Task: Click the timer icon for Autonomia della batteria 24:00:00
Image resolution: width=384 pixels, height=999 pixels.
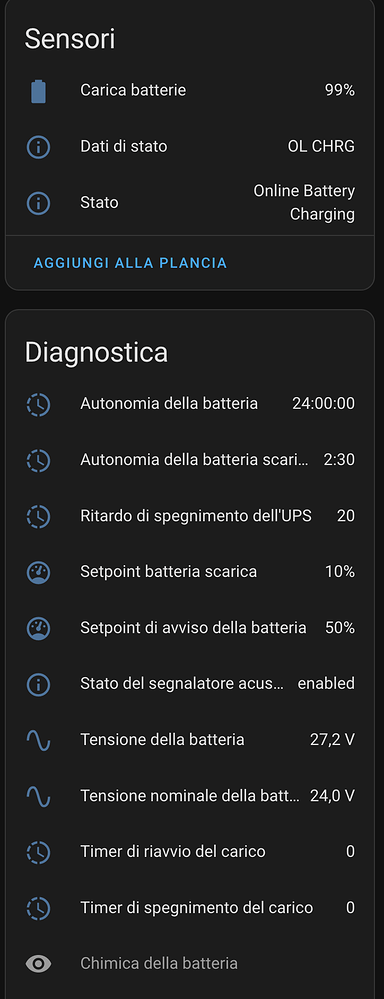Action: 38,403
